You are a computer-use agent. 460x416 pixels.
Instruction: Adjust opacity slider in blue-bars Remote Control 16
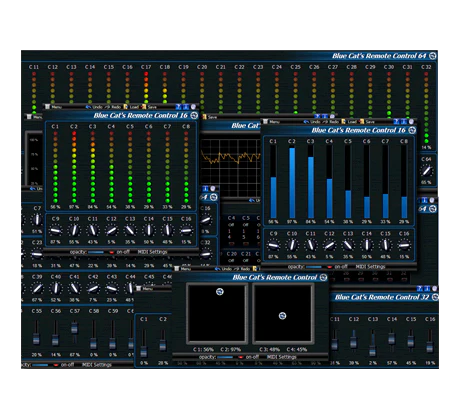[314, 267]
